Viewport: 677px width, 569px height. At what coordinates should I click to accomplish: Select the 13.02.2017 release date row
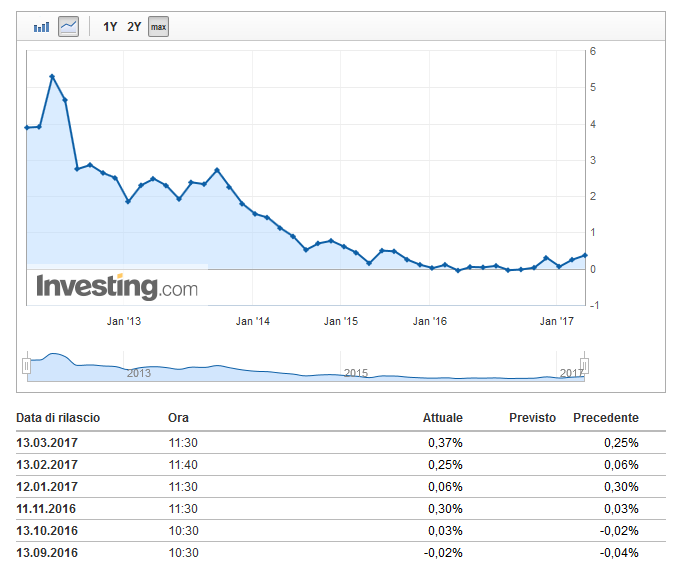(x=47, y=465)
